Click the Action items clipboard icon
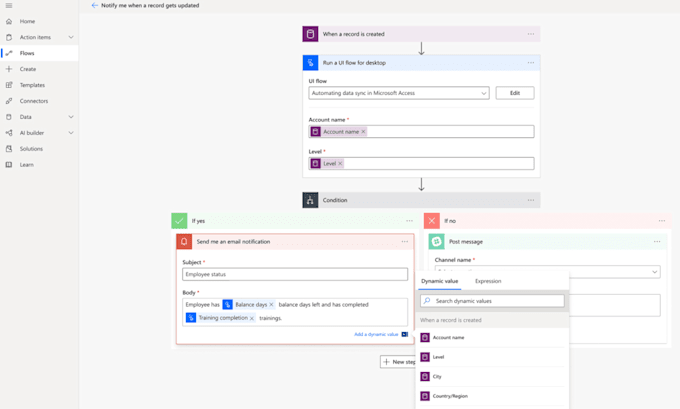The width and height of the screenshot is (680, 409). click(x=9, y=37)
